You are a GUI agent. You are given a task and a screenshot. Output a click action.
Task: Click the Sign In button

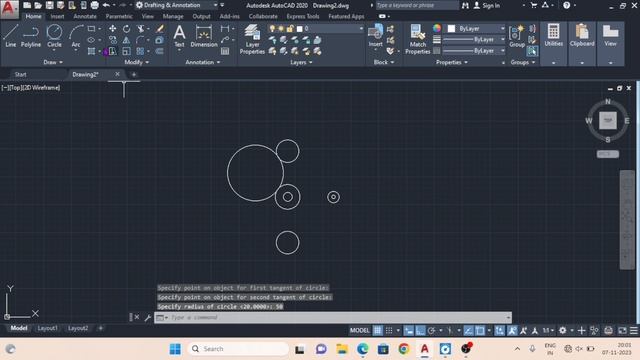(487, 5)
